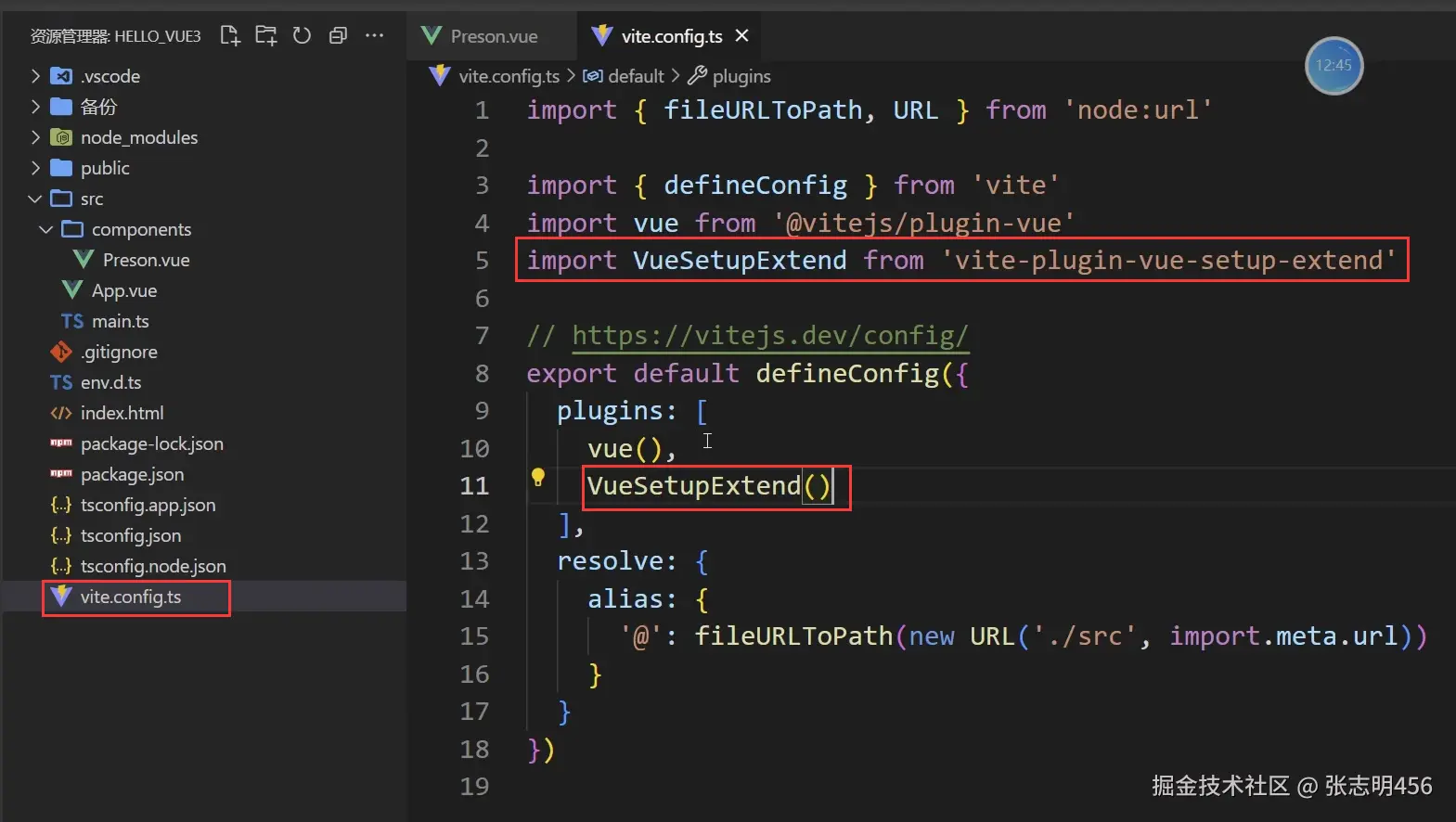Close the vite.config.ts tab

pos(741,35)
